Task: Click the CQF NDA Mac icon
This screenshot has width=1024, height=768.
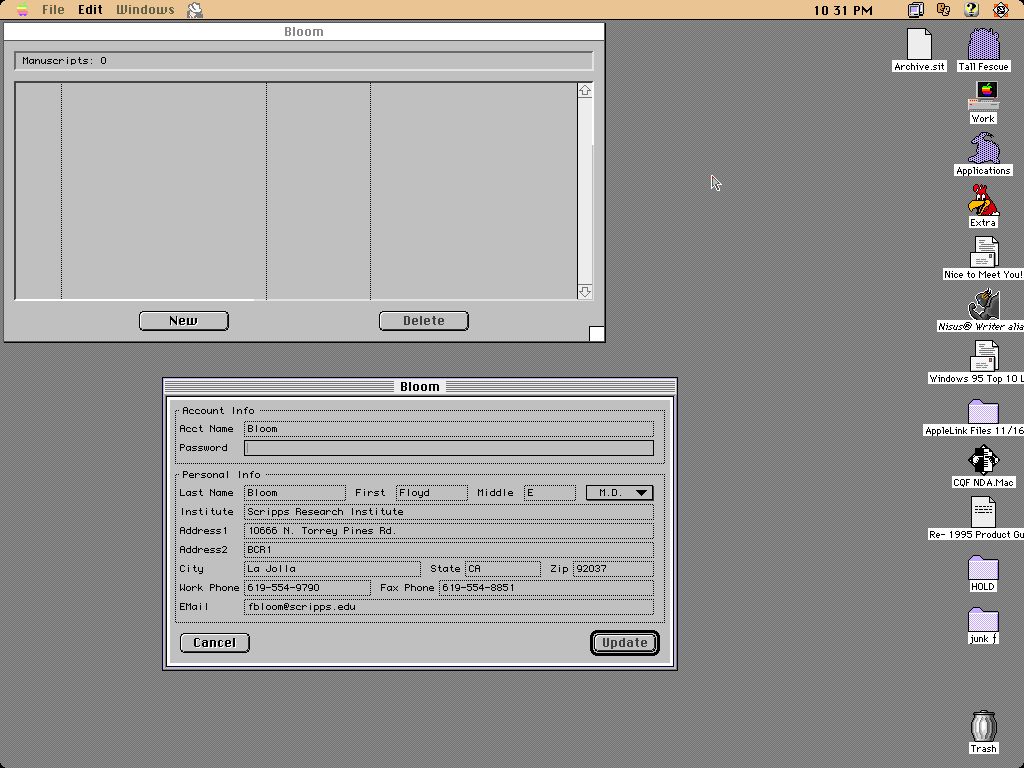Action: click(983, 461)
